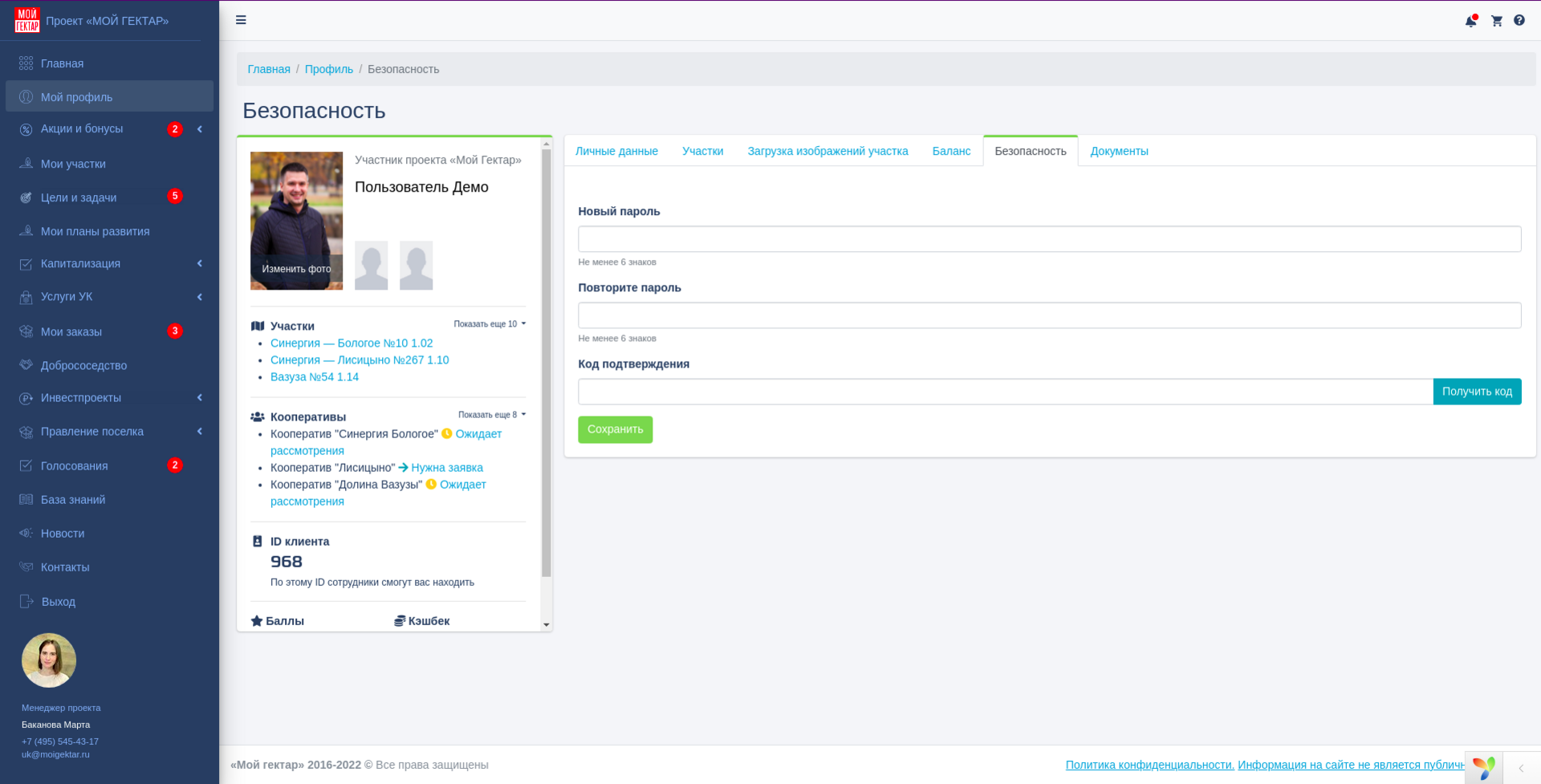Click the Услуги УК sidebar icon

coord(26,297)
